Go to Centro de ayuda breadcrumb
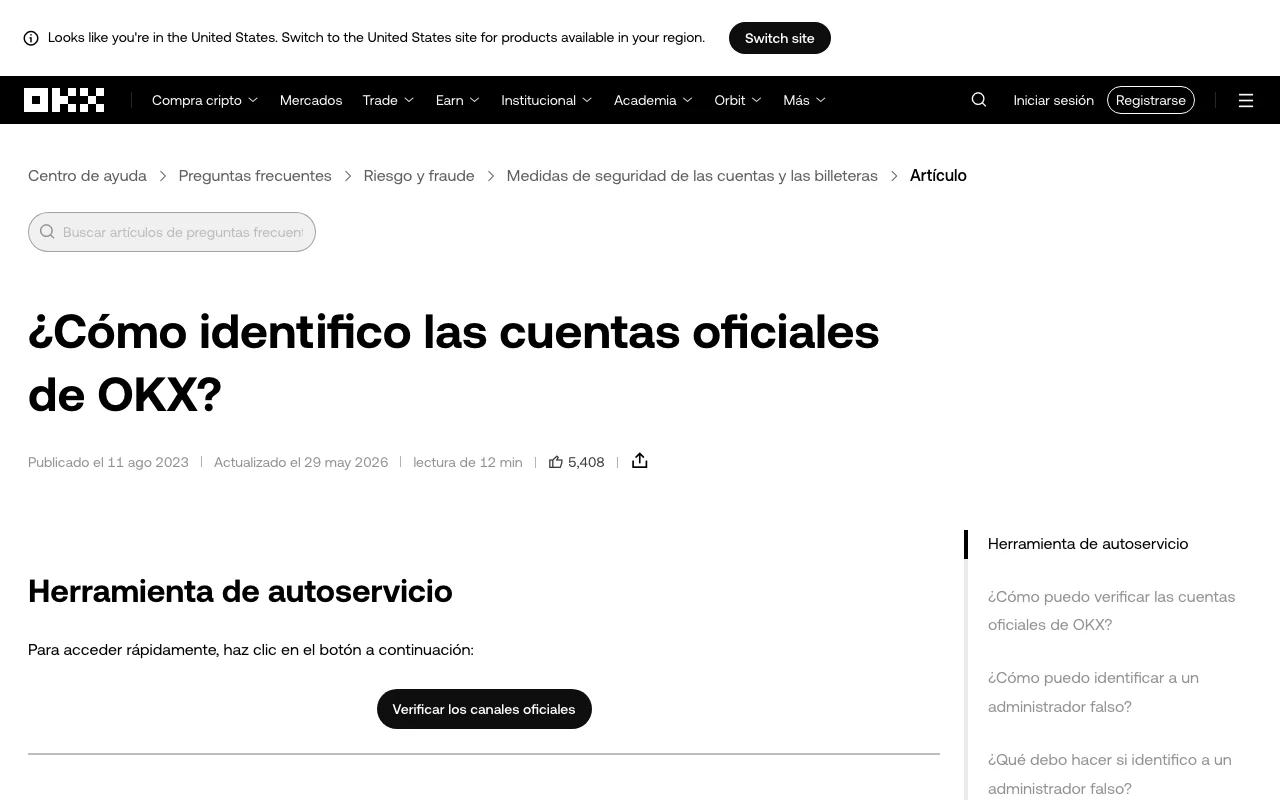 click(87, 175)
